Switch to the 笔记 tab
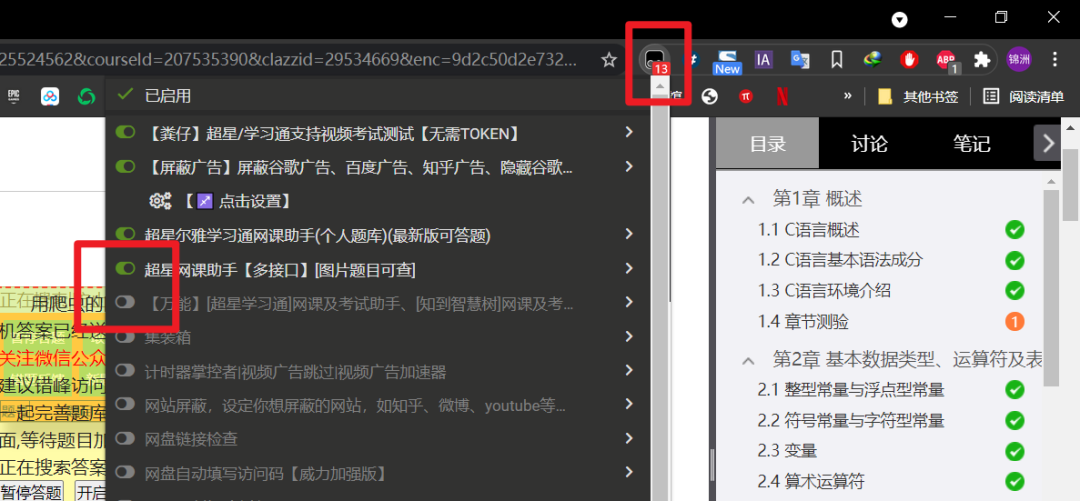The image size is (1080, 501). pos(972,143)
